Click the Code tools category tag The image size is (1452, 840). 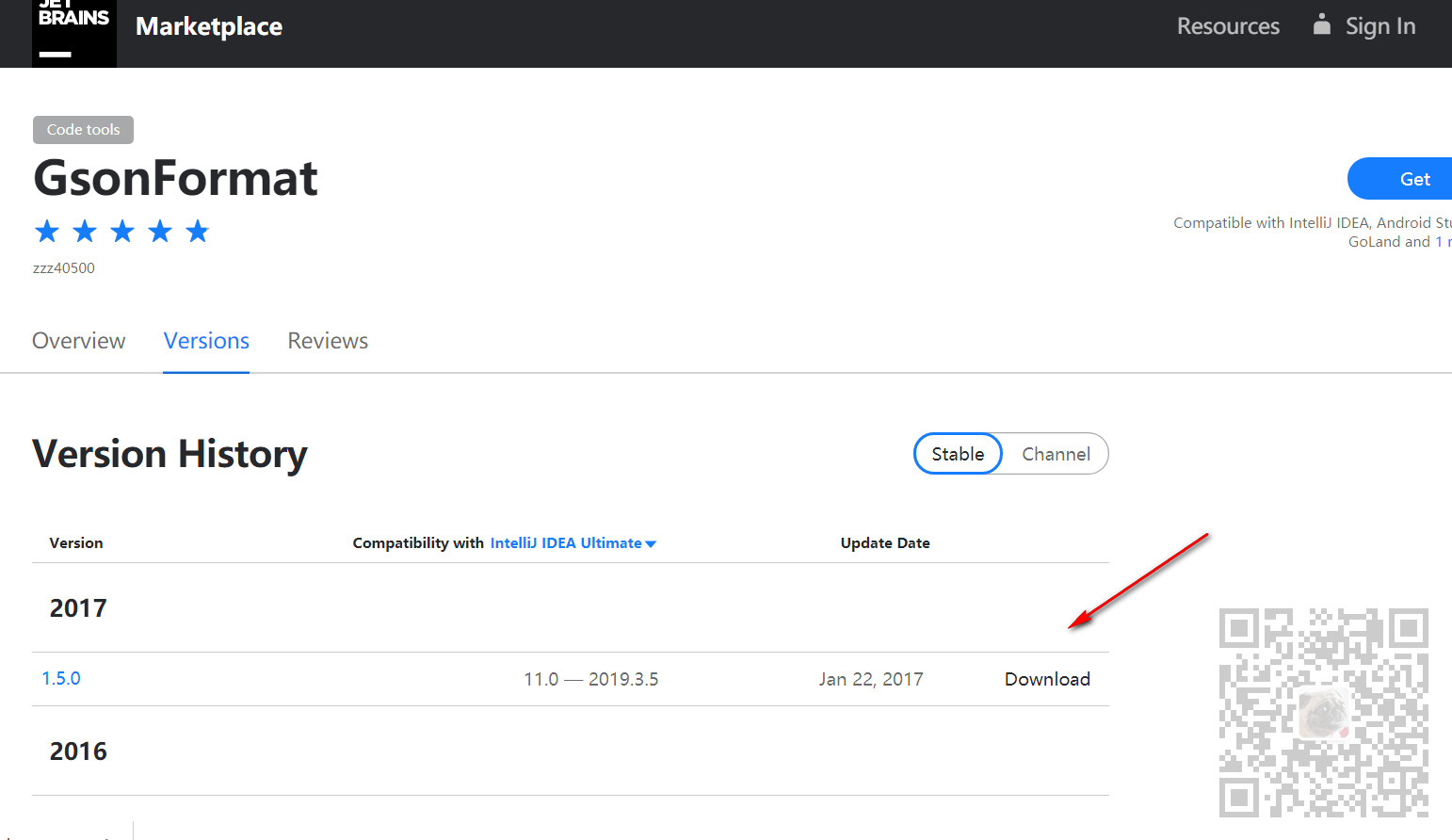[x=84, y=130]
